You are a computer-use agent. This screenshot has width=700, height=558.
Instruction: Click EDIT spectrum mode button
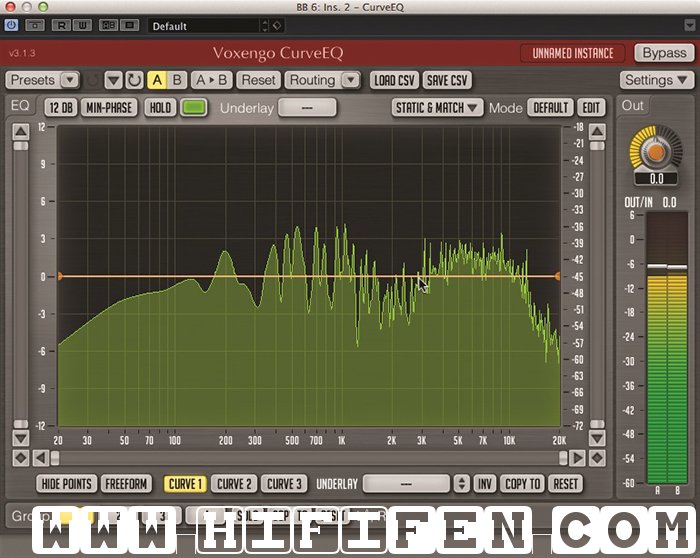point(591,108)
